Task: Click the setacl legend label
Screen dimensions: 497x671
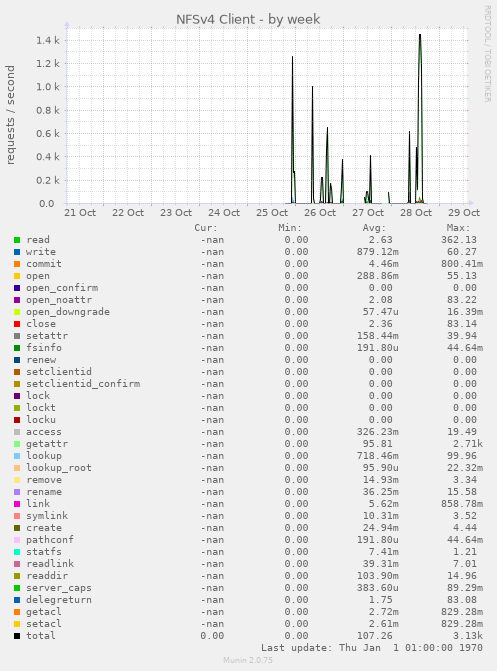Action: tap(44, 623)
